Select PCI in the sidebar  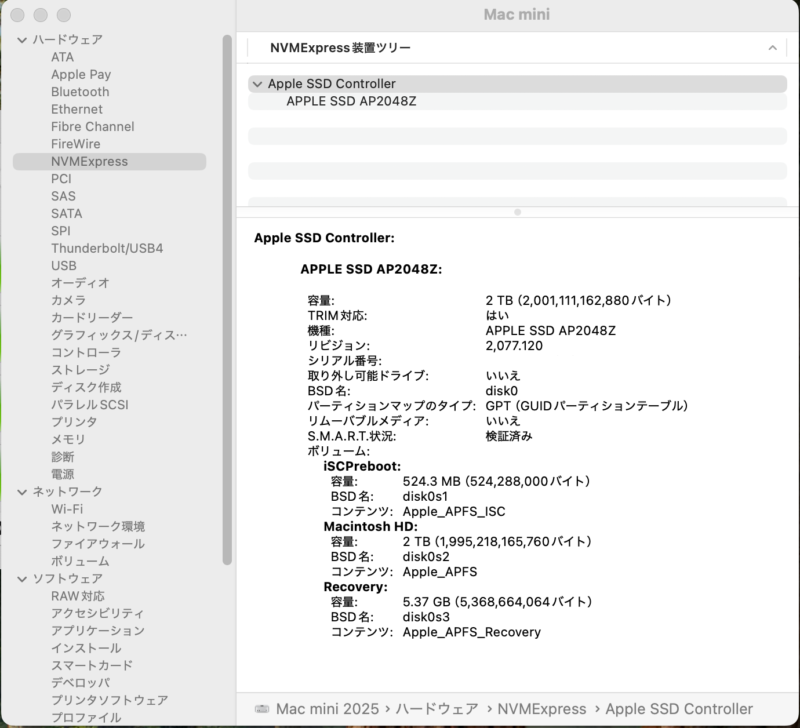[61, 179]
